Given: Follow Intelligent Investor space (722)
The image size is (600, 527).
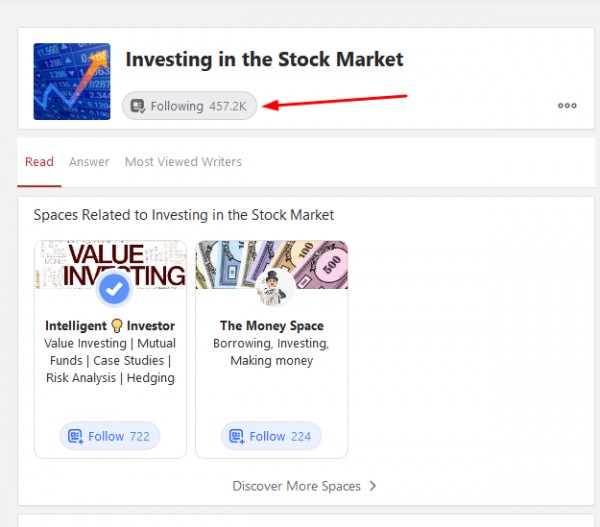Looking at the screenshot, I should 110,436.
